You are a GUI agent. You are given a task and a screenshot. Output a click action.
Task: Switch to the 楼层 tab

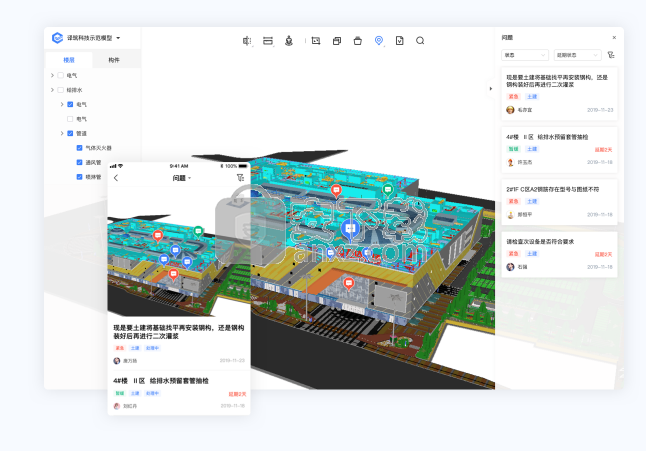[69, 60]
